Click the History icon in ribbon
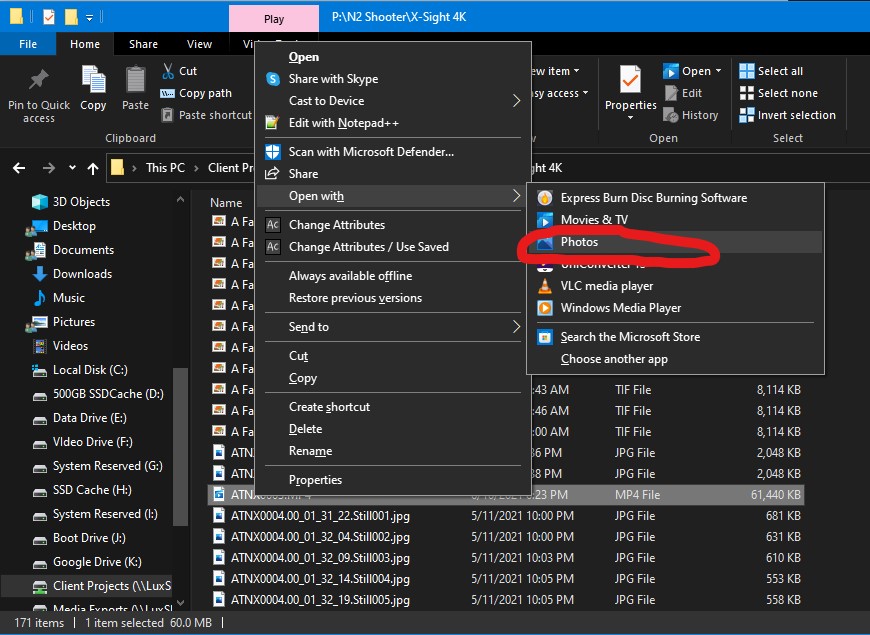870x635 pixels. [x=671, y=115]
